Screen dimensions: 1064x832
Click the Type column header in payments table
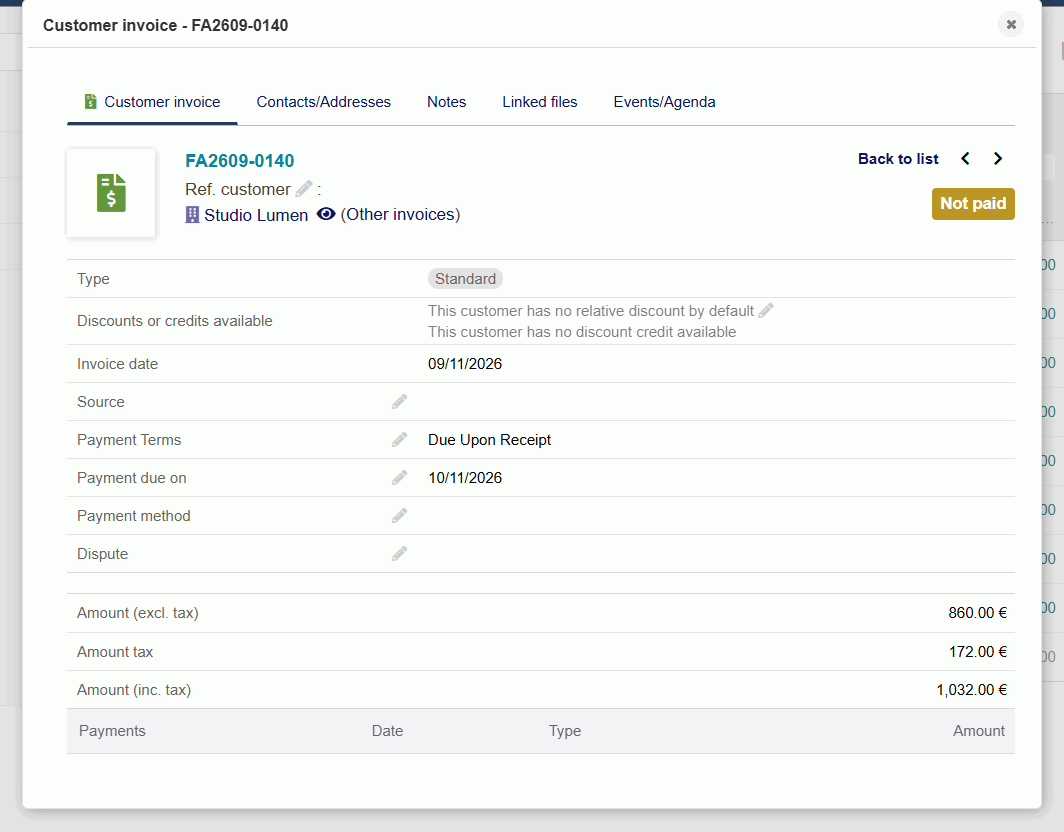[565, 731]
